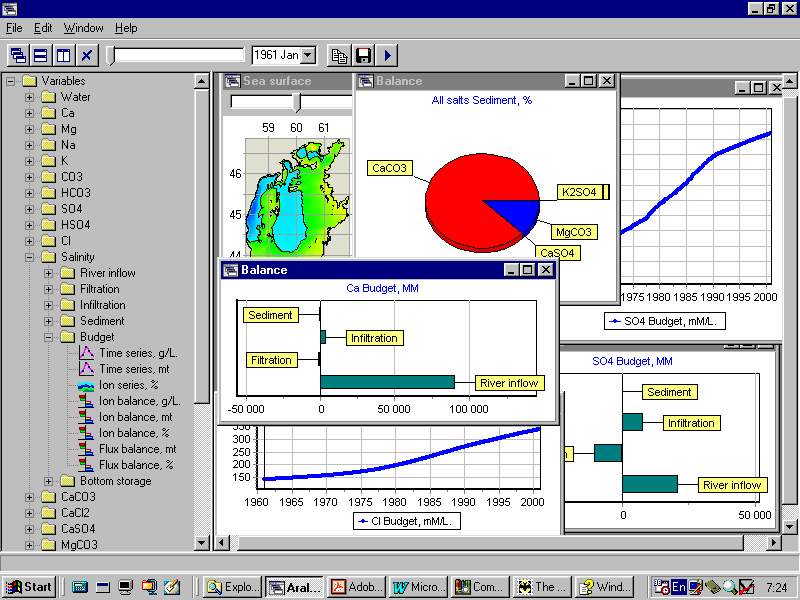Select Ion balance, g/L. item

pyautogui.click(x=130, y=401)
